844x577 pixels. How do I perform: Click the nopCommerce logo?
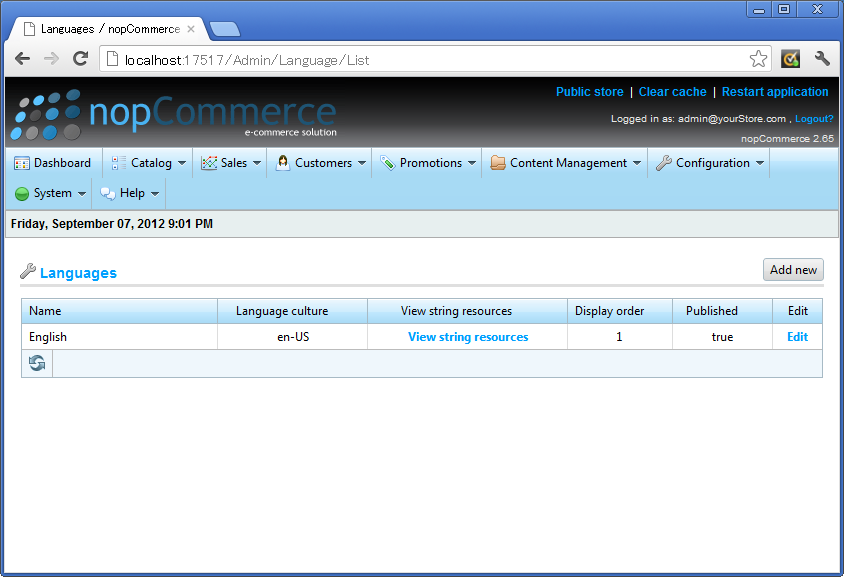coord(173,115)
